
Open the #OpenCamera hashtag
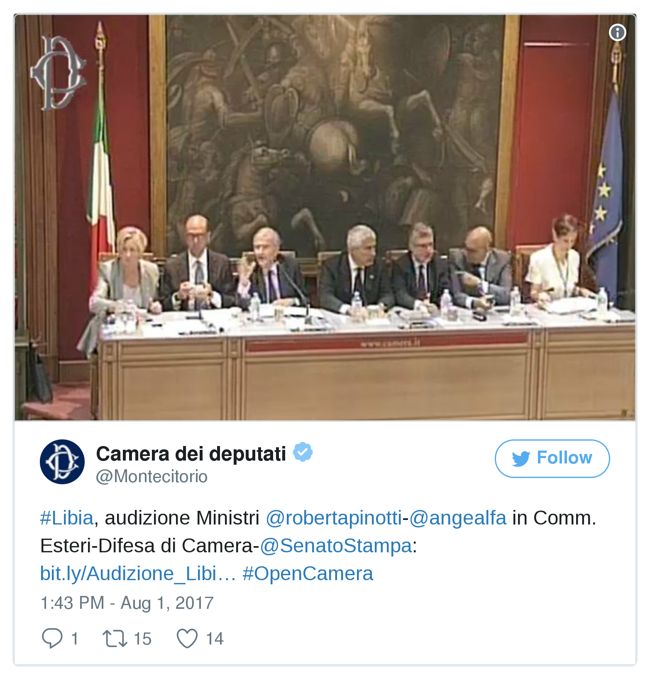[308, 573]
